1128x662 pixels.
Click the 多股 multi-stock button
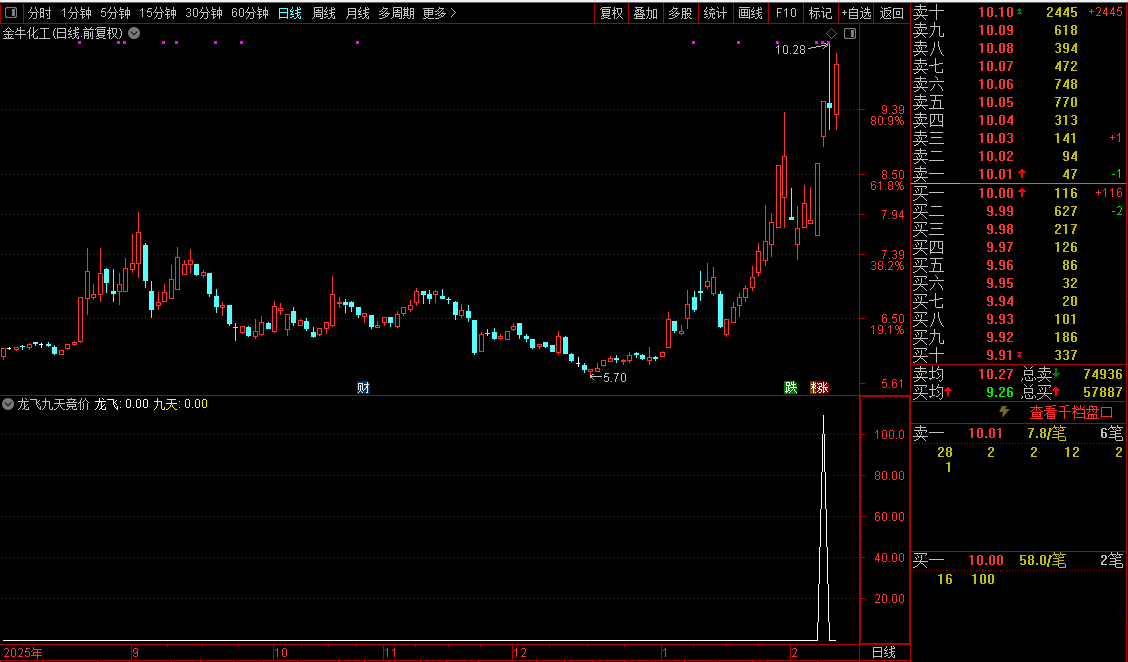[x=680, y=13]
